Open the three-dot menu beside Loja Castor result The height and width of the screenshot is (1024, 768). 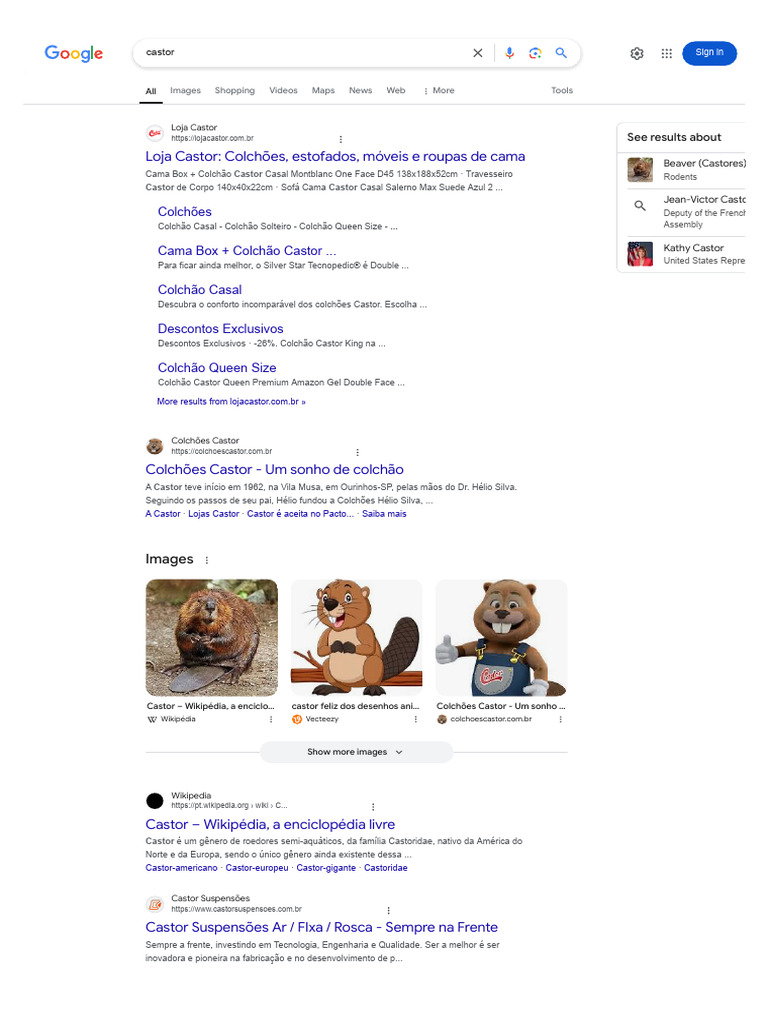pyautogui.click(x=341, y=139)
